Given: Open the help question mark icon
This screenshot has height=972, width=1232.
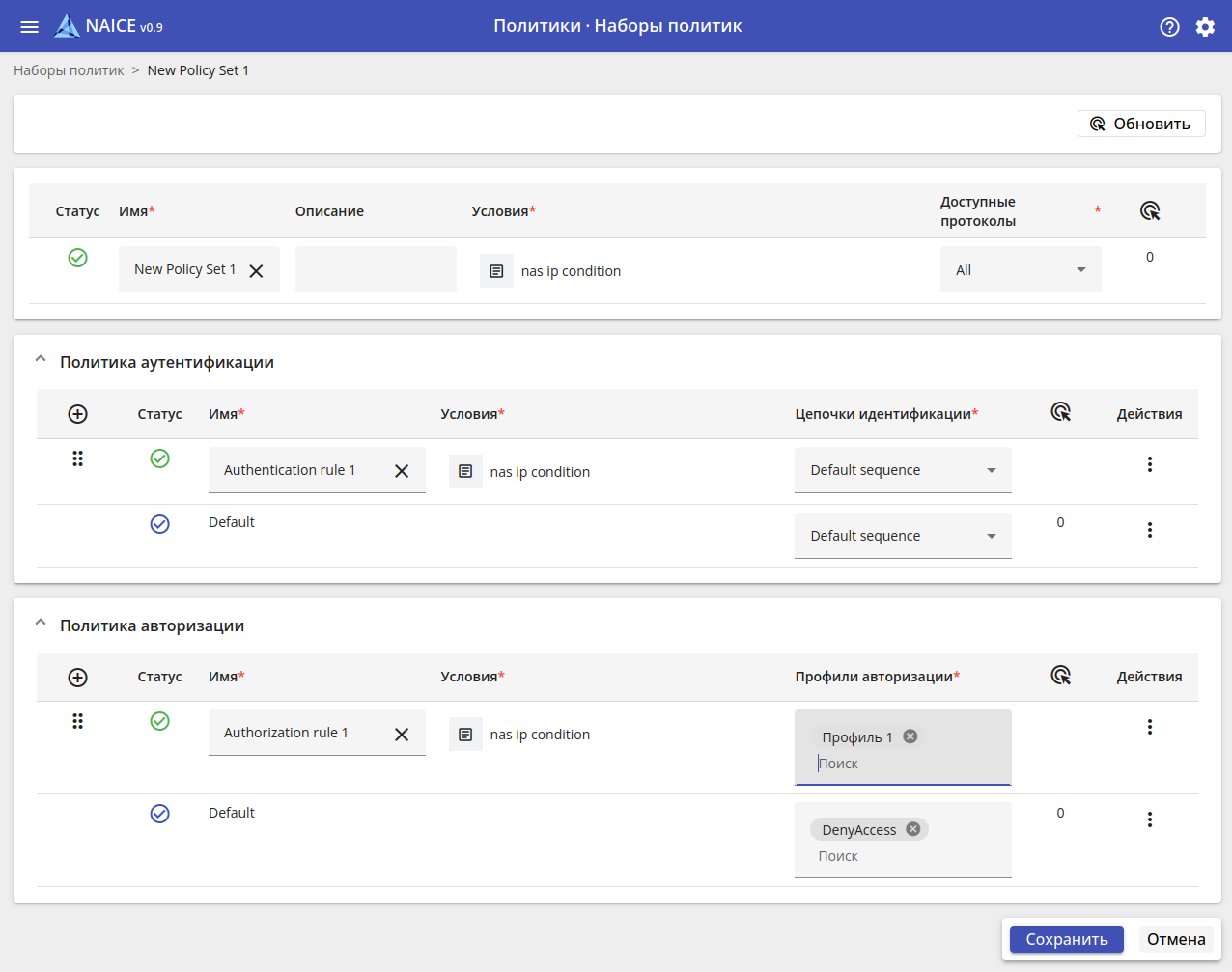Looking at the screenshot, I should [x=1169, y=27].
